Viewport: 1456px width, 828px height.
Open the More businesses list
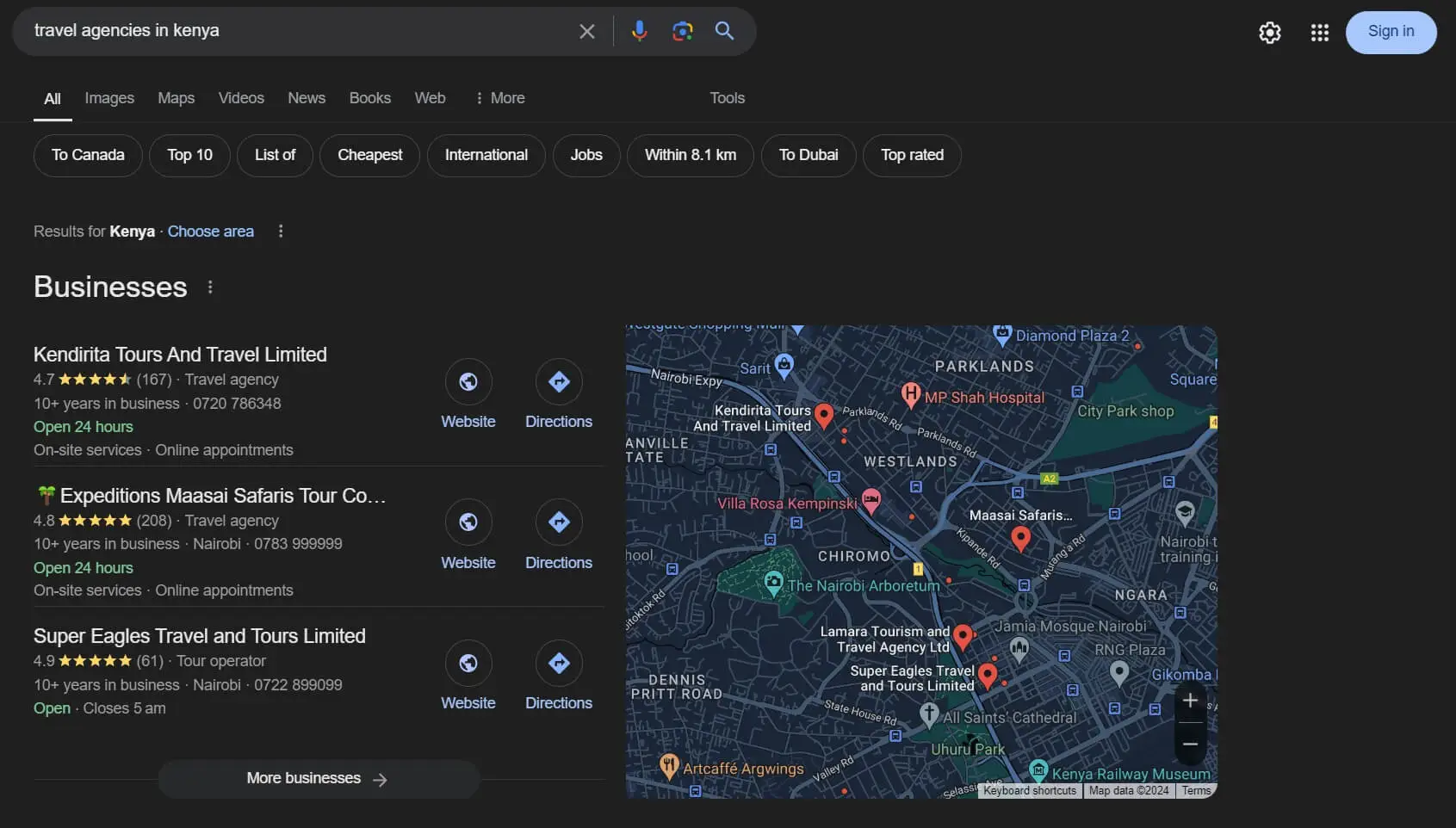(319, 778)
